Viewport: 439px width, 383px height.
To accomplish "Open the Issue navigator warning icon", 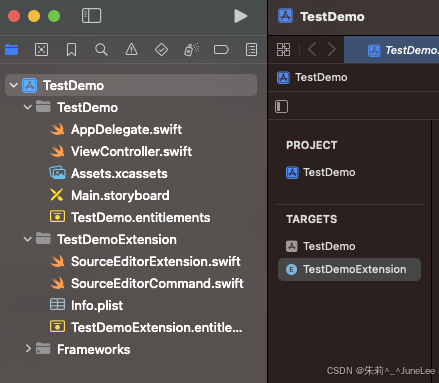I will tap(131, 50).
